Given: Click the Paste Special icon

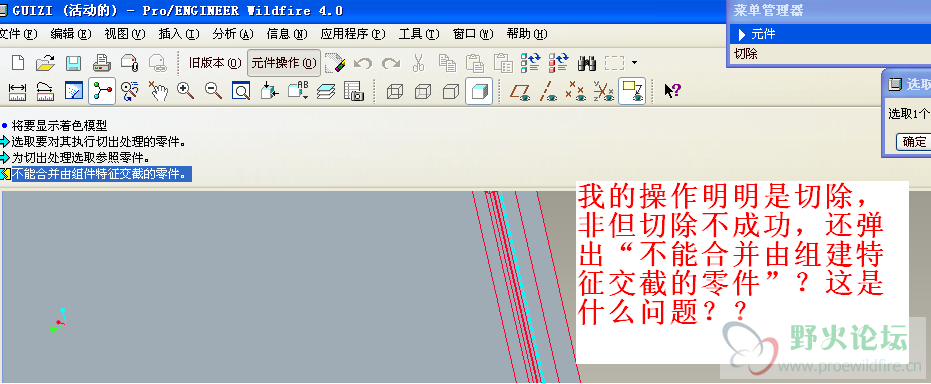Looking at the screenshot, I should click(503, 63).
